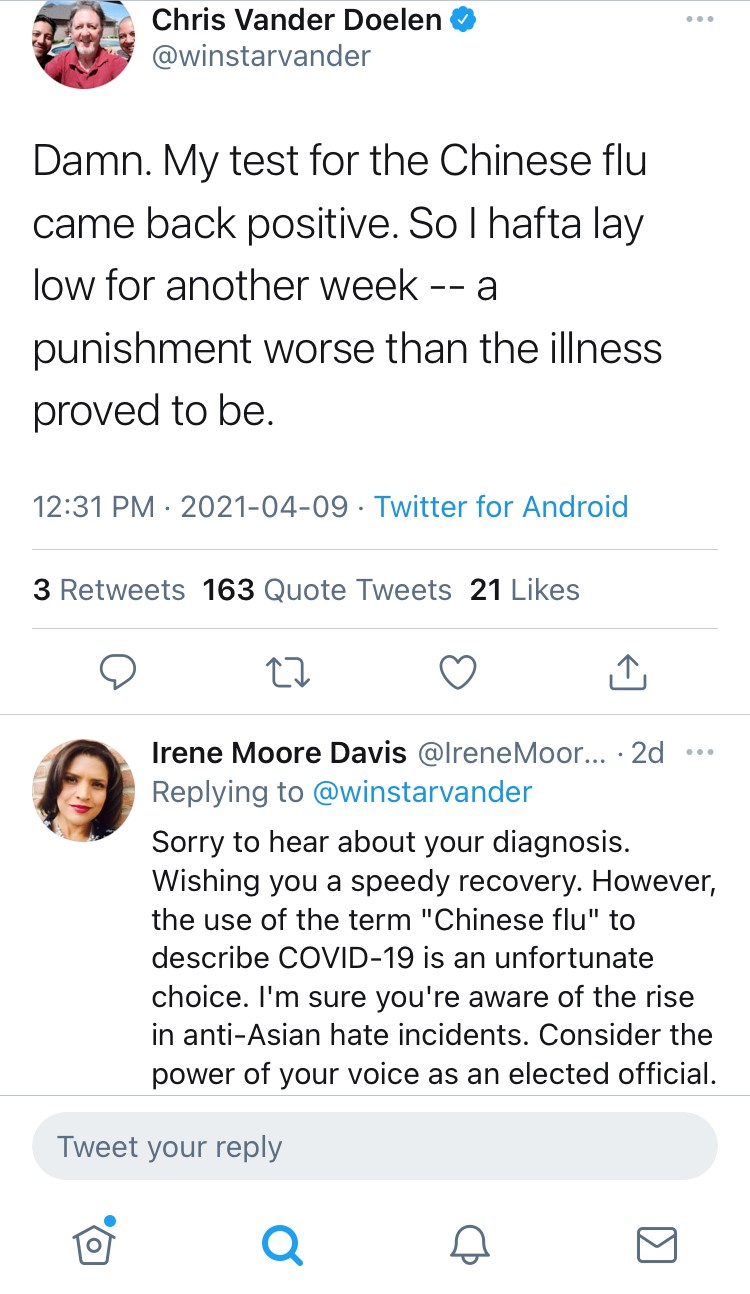Viewport: 750px width, 1294px height.
Task: Retweet this tweet using the retweet icon
Action: coord(289,673)
